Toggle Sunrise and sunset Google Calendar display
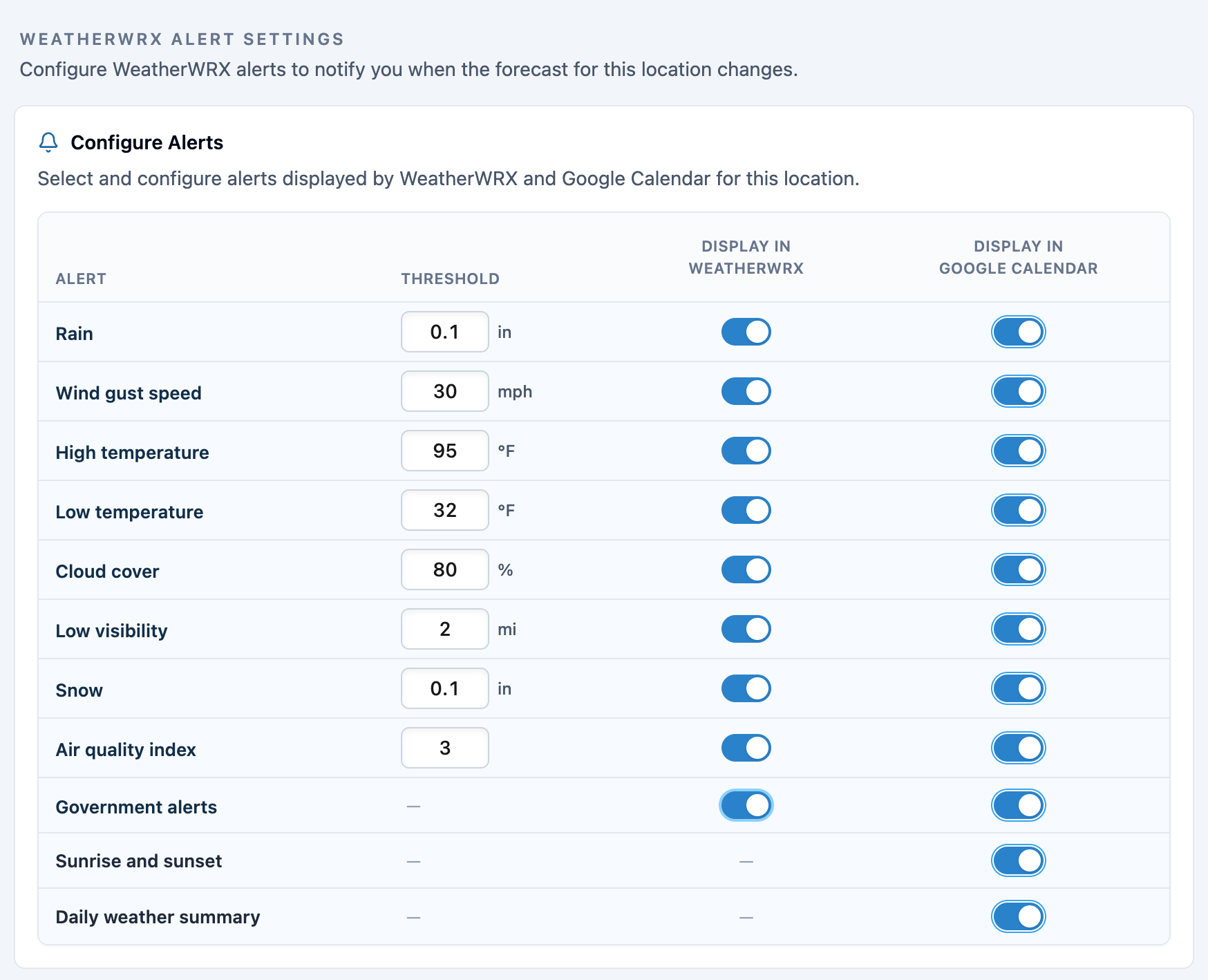 (1018, 860)
